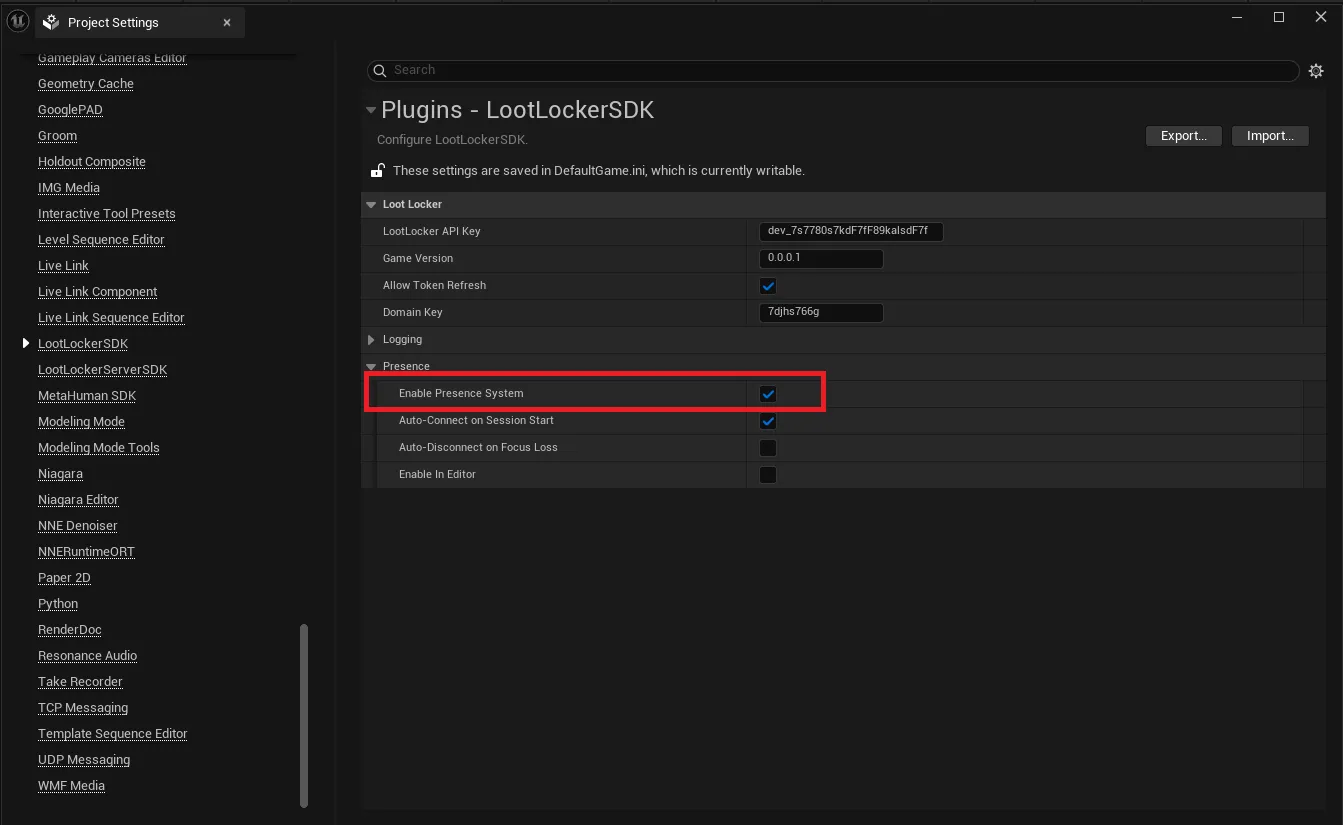The image size is (1343, 825).
Task: Open RenderDoc settings
Action: pyautogui.click(x=70, y=630)
